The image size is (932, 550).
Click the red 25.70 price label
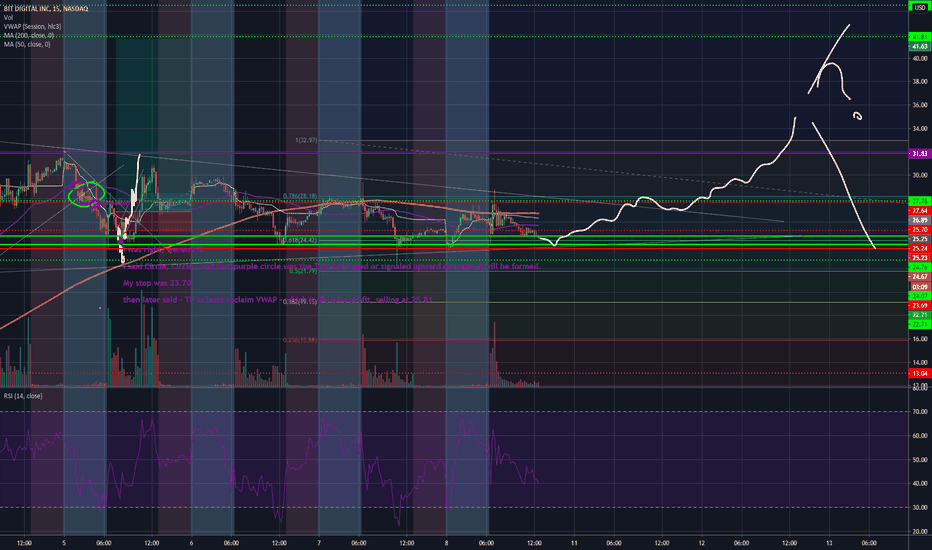point(920,230)
